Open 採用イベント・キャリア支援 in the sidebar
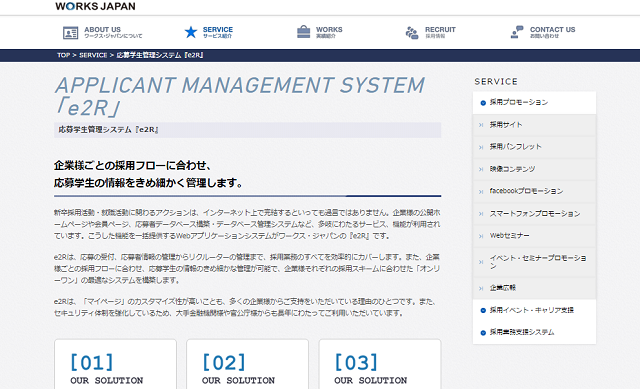 pos(534,310)
